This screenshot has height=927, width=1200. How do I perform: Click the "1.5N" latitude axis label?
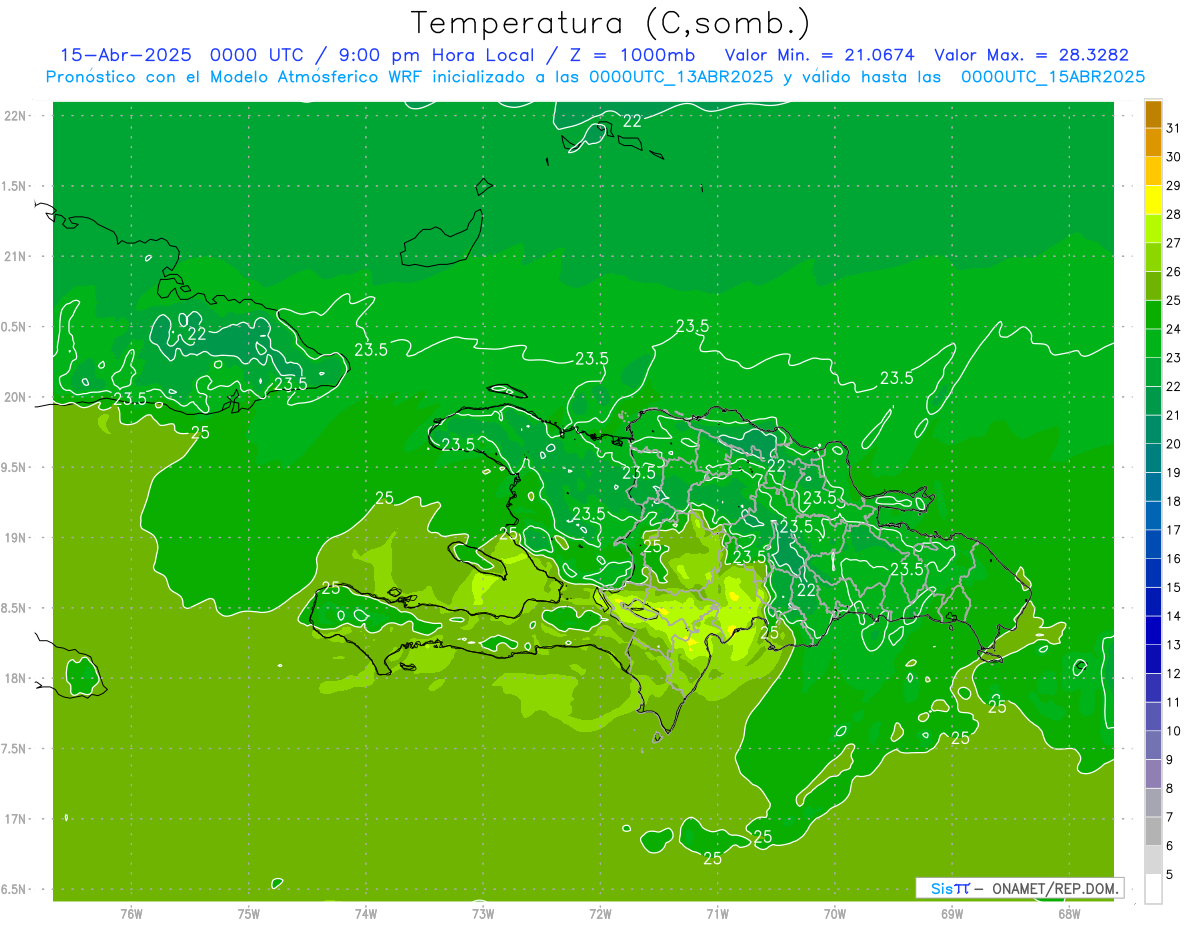point(15,186)
